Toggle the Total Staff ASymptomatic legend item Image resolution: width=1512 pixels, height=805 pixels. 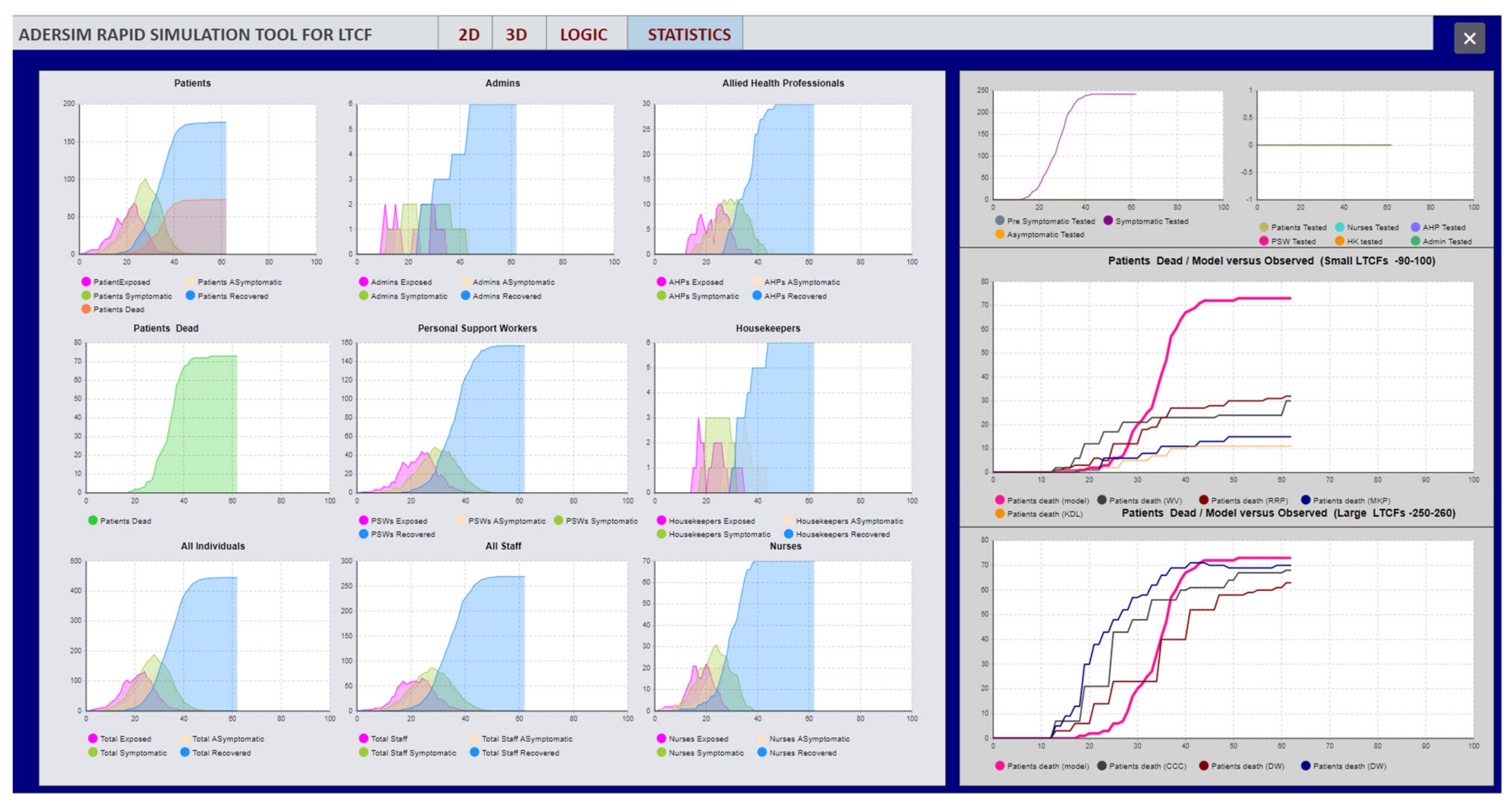474,739
